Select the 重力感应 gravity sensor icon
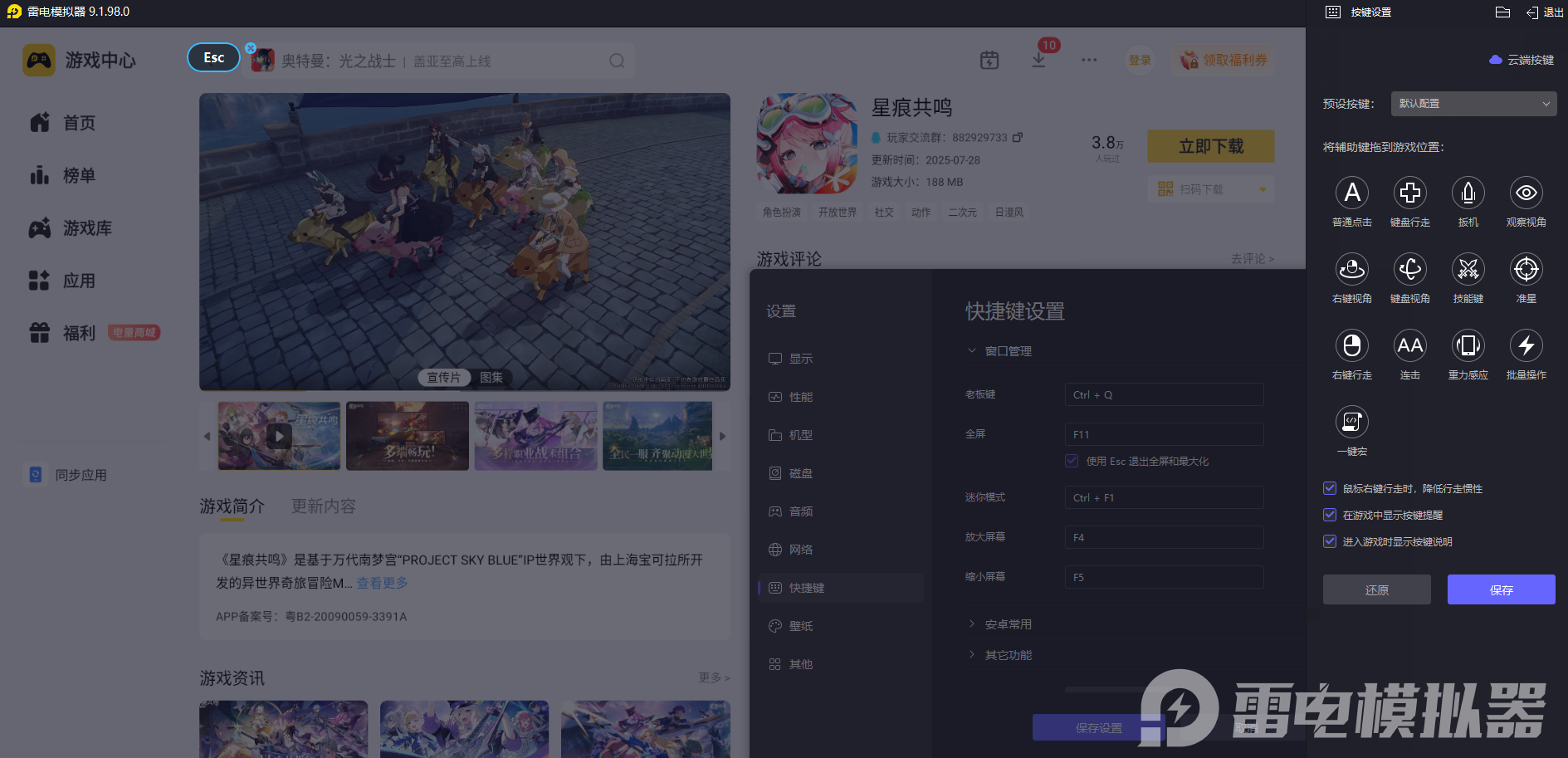The height and width of the screenshot is (758, 1568). 1468,345
